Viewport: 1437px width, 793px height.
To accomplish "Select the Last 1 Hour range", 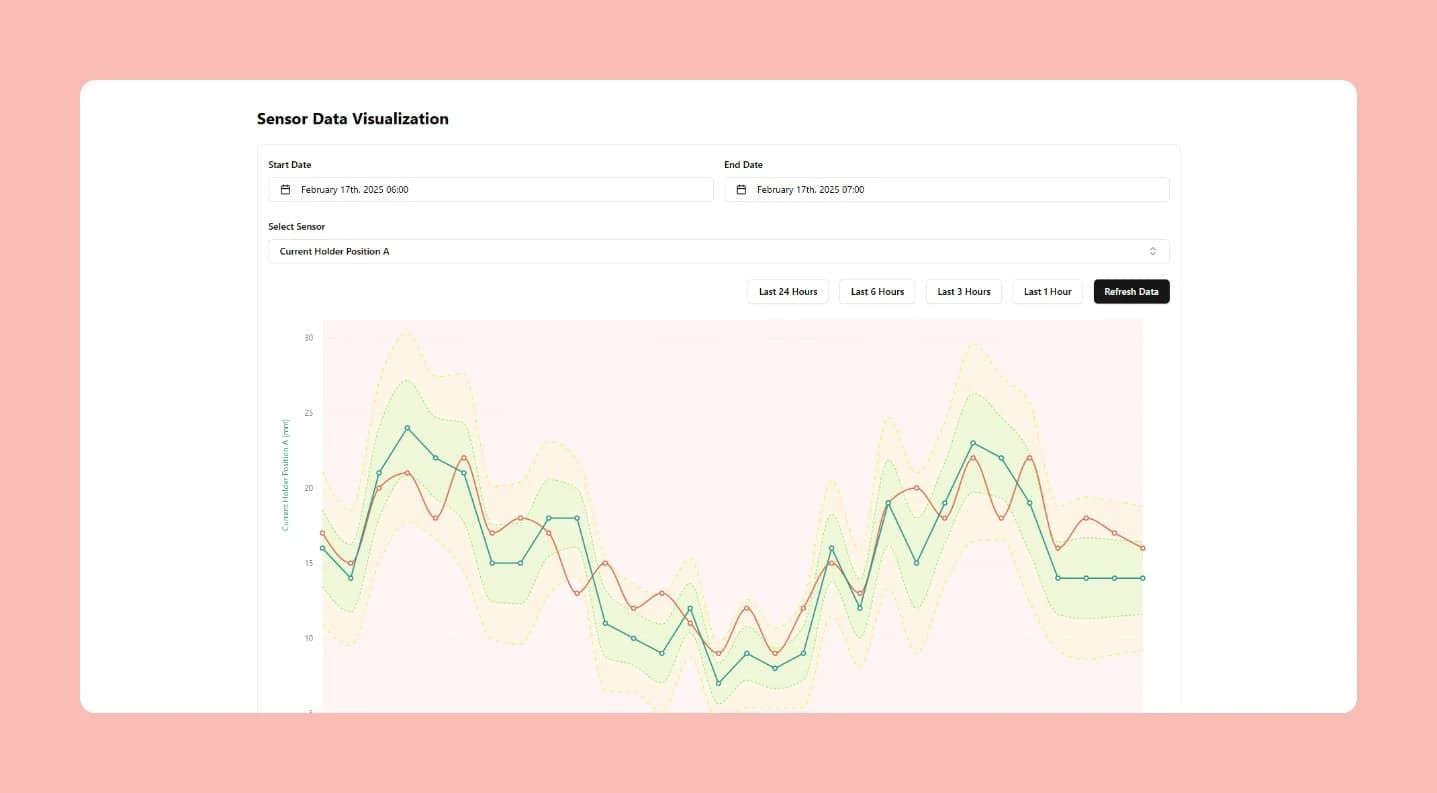I will [x=1047, y=291].
